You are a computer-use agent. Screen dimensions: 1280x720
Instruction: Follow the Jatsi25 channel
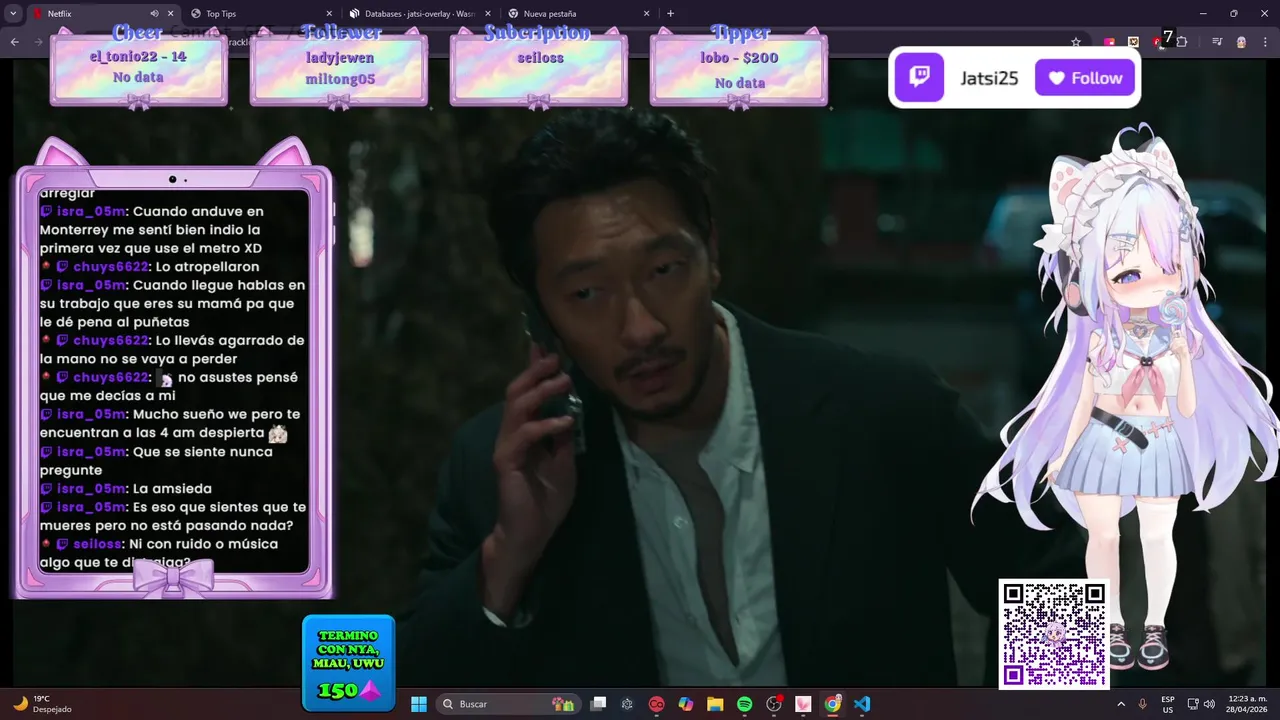tap(1085, 78)
